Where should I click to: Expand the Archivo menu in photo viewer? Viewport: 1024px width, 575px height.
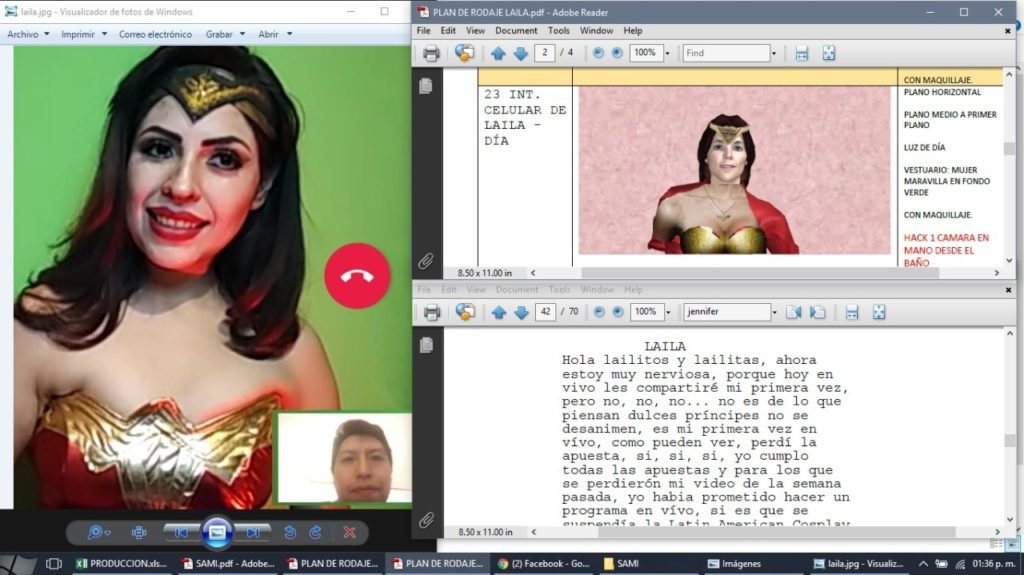(x=27, y=34)
